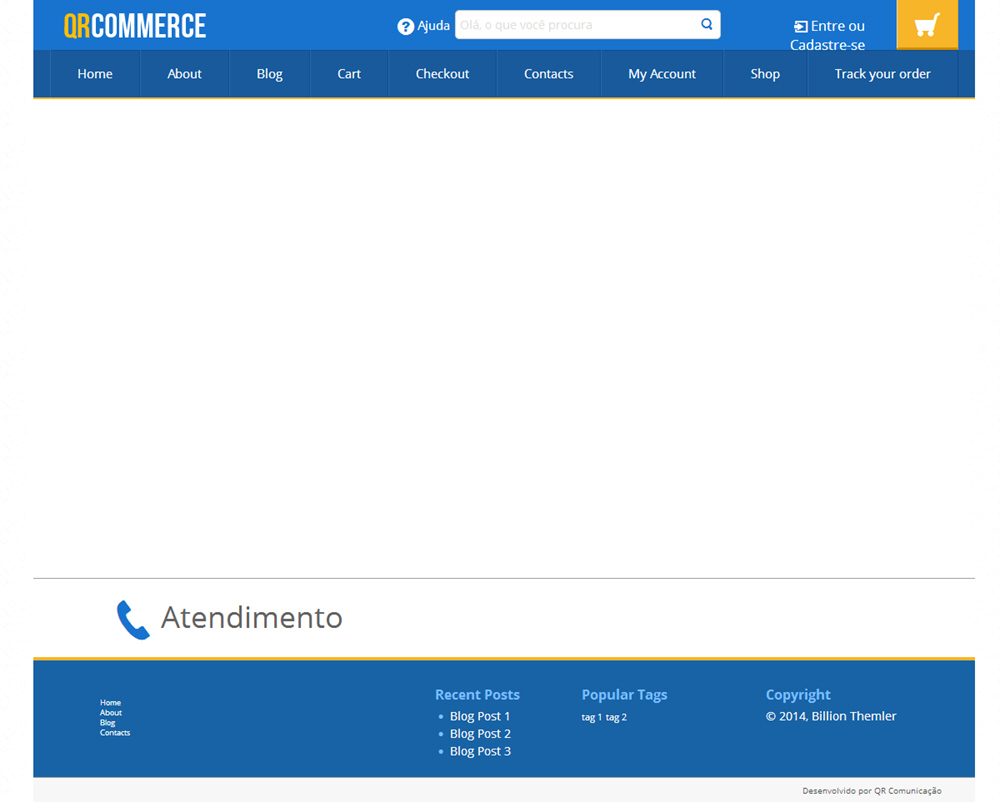Click the Entre ou Cadastre-se link

pyautogui.click(x=828, y=35)
